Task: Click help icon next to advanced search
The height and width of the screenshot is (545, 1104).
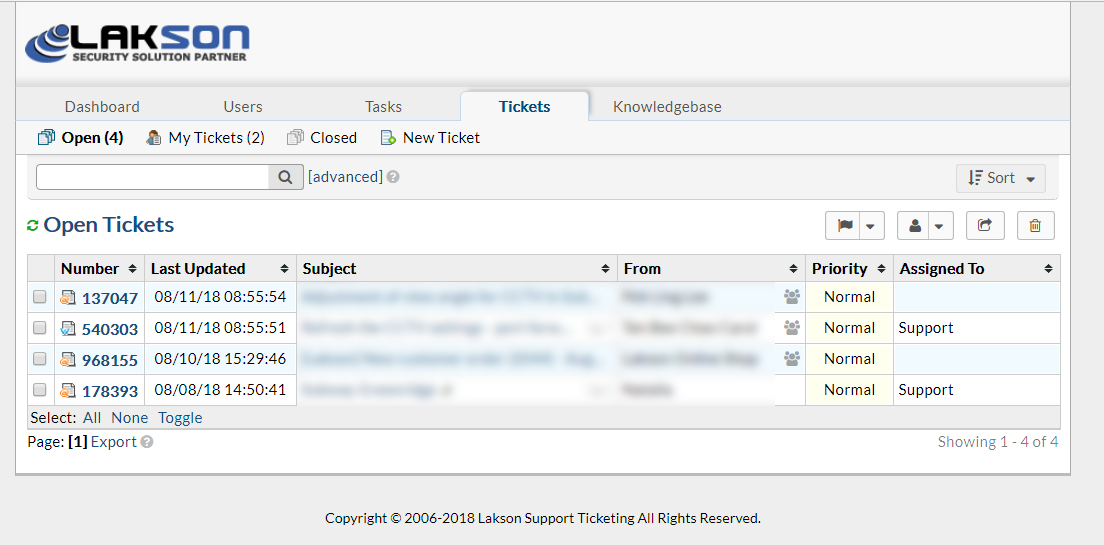Action: click(393, 177)
